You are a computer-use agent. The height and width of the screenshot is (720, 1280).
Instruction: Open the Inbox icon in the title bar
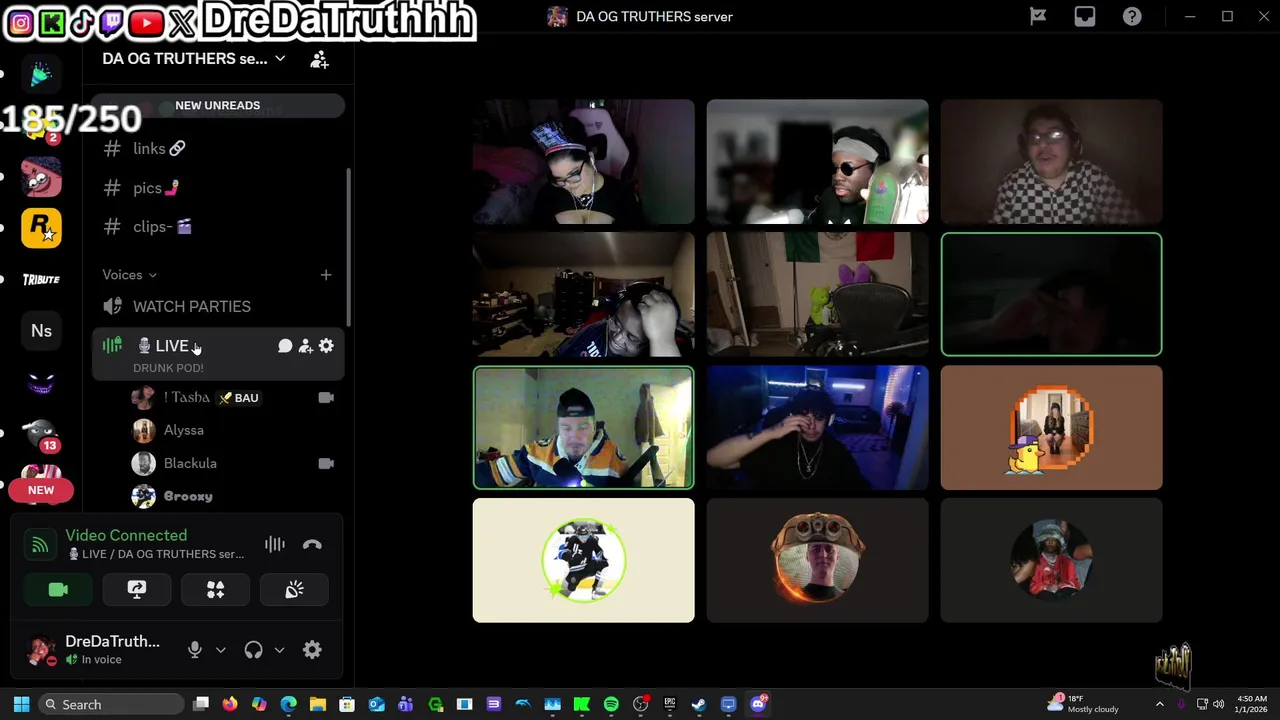pyautogui.click(x=1085, y=16)
